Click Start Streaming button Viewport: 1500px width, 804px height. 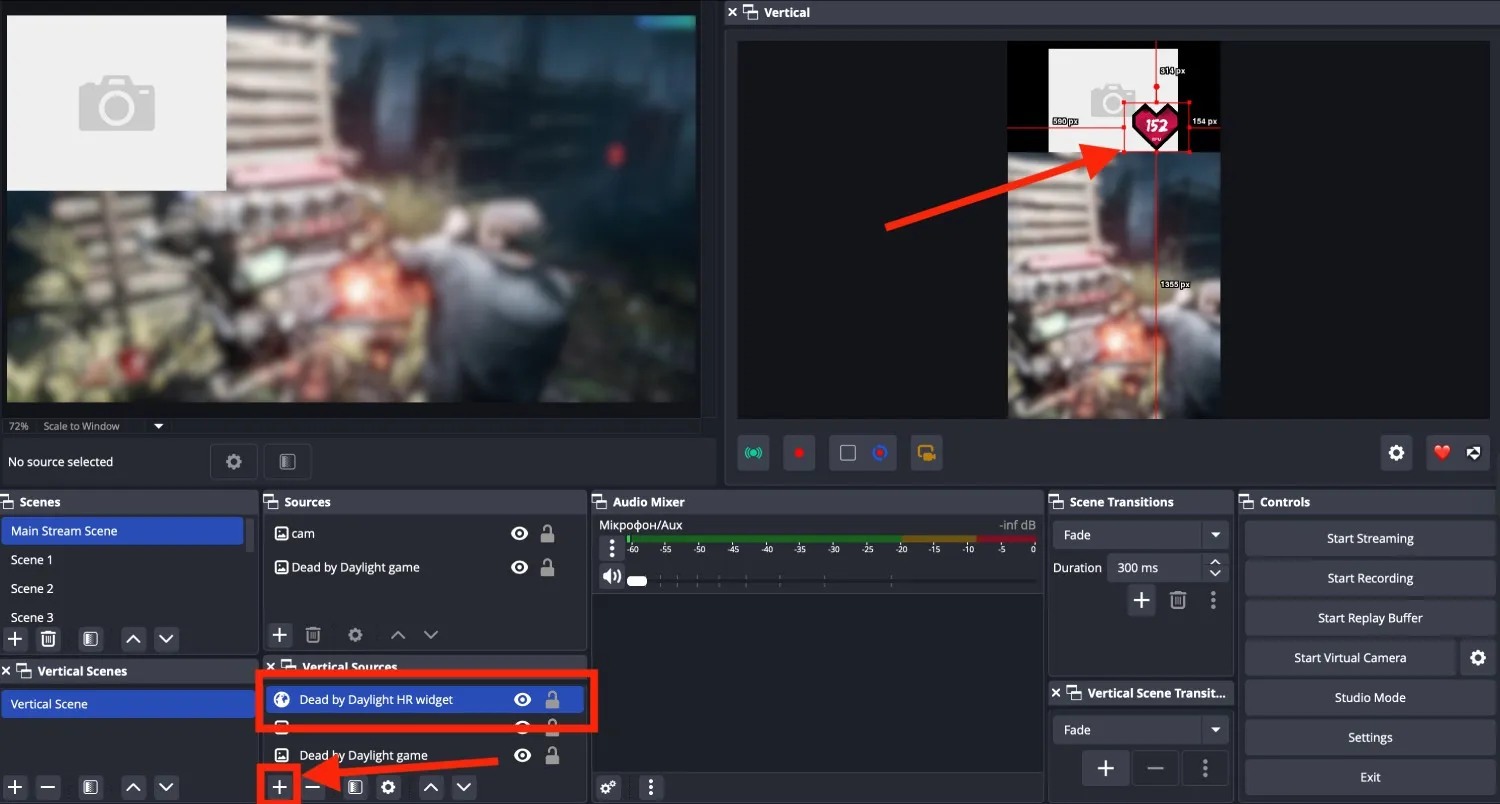(x=1369, y=538)
